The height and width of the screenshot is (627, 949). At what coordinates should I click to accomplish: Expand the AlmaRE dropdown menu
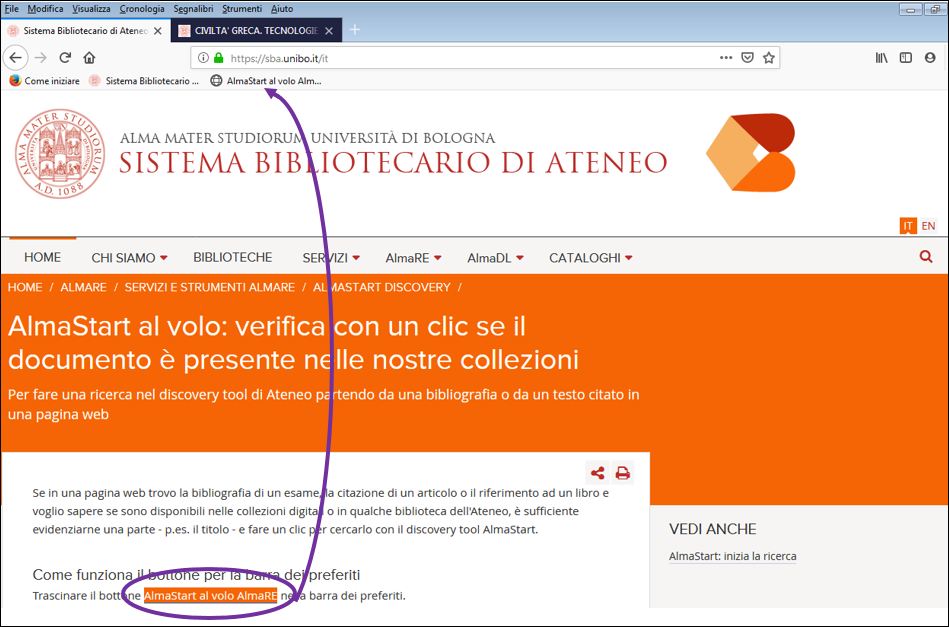[412, 258]
